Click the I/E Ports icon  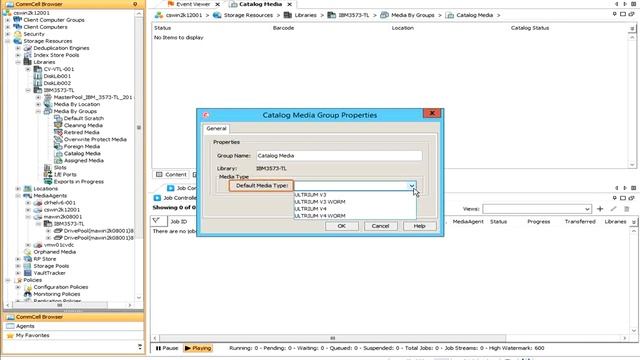pos(48,174)
